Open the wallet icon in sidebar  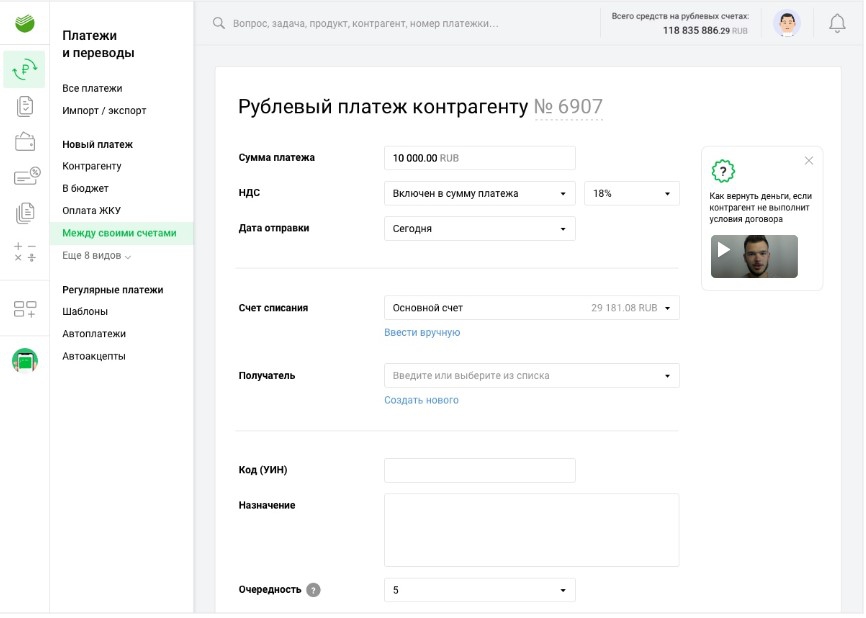[x=25, y=142]
